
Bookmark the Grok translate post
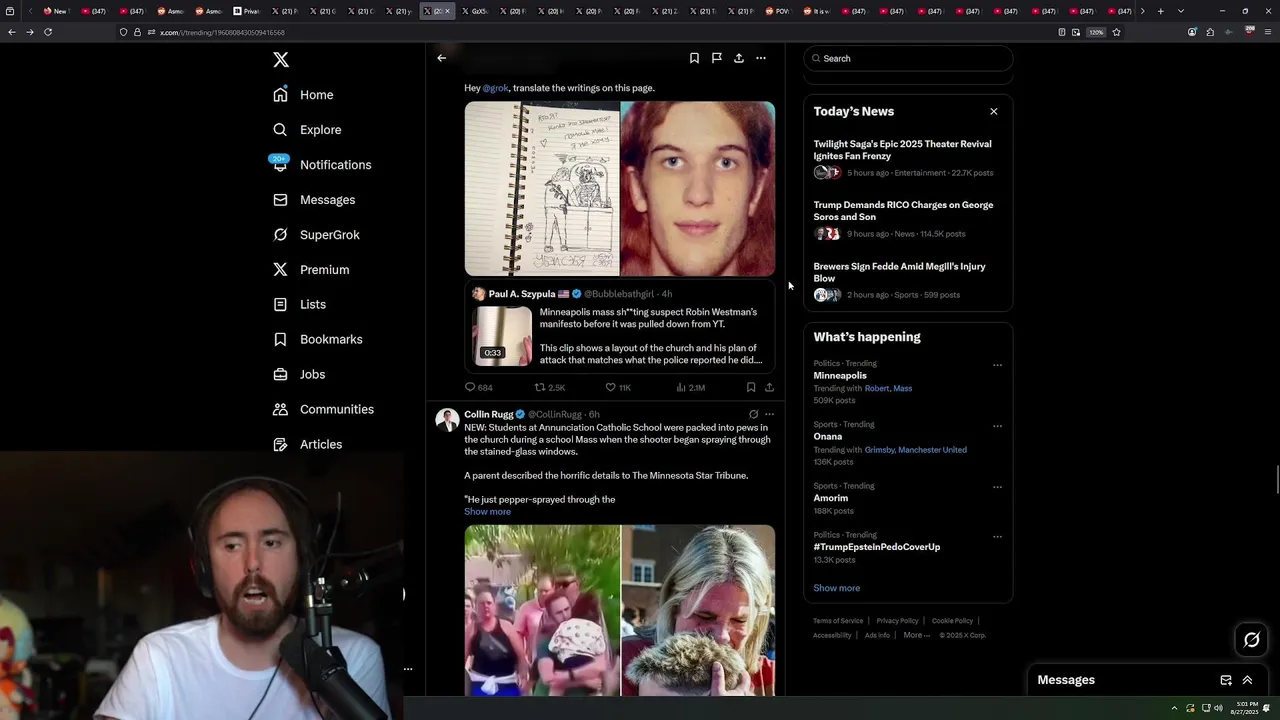750,387
